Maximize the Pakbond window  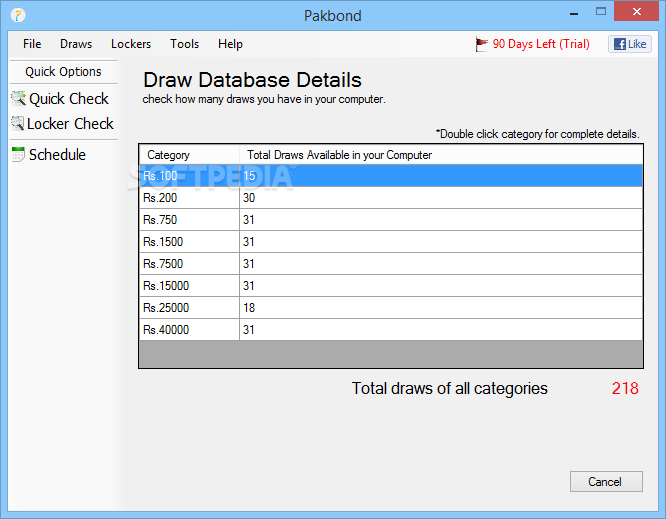pyautogui.click(x=601, y=11)
